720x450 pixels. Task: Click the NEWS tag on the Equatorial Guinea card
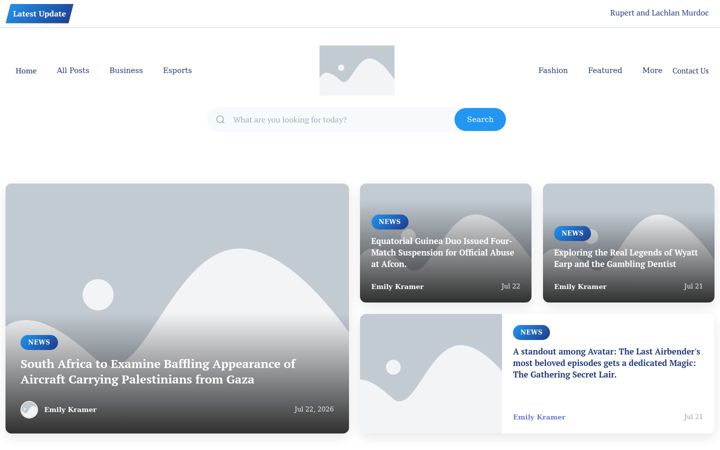click(389, 222)
